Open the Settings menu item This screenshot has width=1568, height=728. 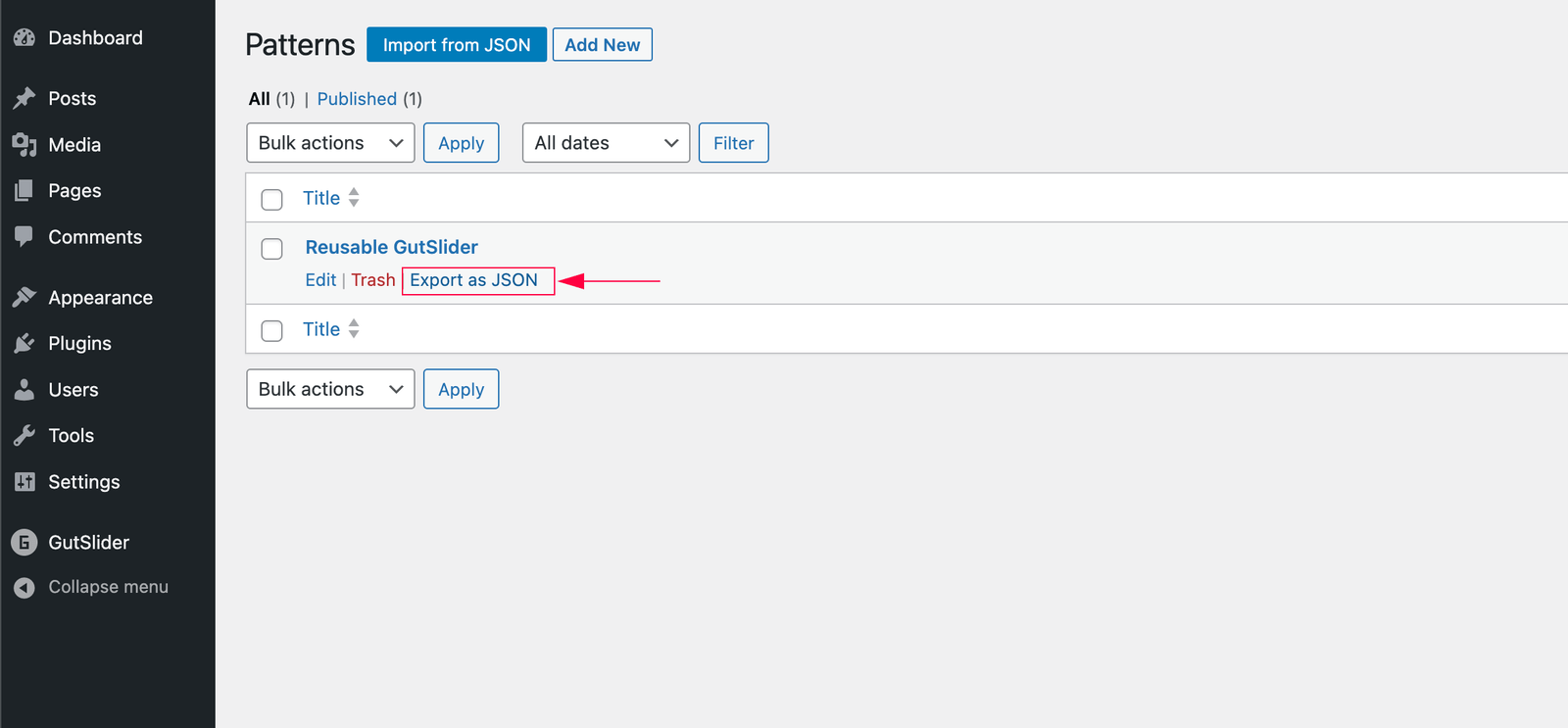tap(83, 482)
